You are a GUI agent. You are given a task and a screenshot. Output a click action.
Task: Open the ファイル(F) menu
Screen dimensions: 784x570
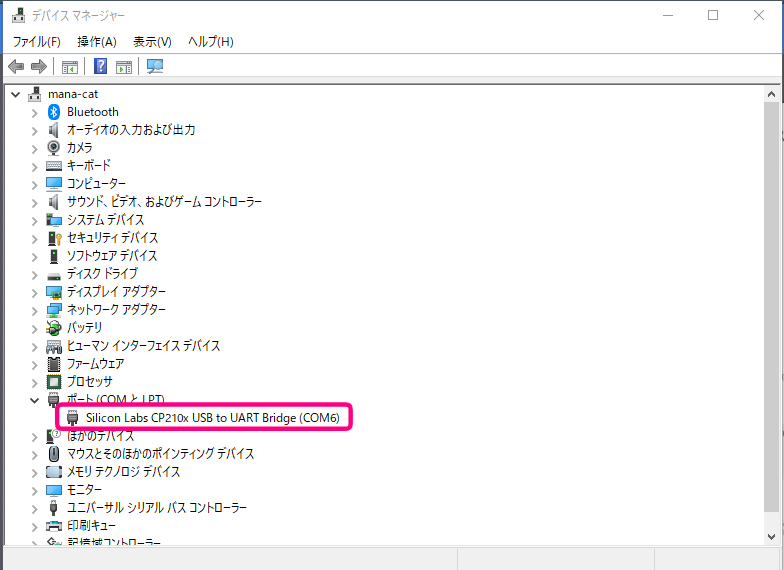[36, 42]
